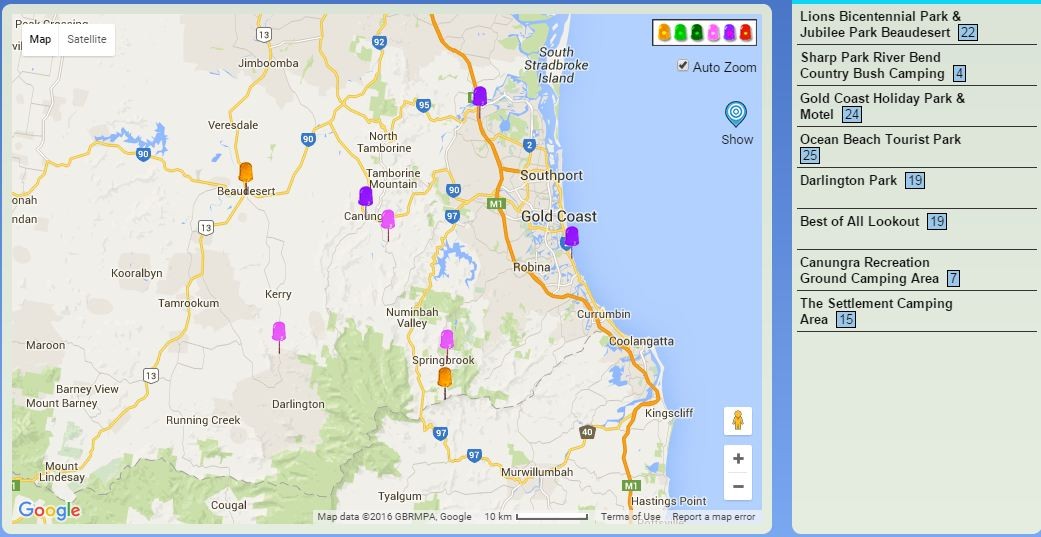Viewport: 1041px width, 537px height.
Task: Select the Map view tab
Action: coord(40,40)
